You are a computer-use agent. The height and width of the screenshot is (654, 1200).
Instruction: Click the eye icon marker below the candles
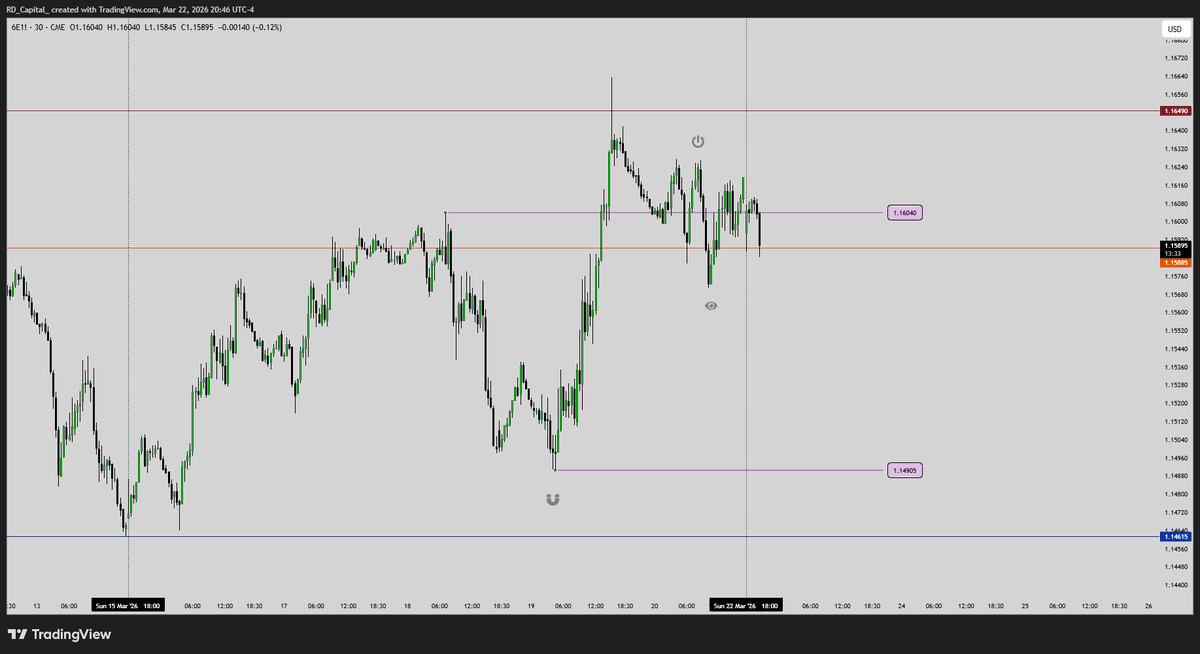[x=711, y=306]
